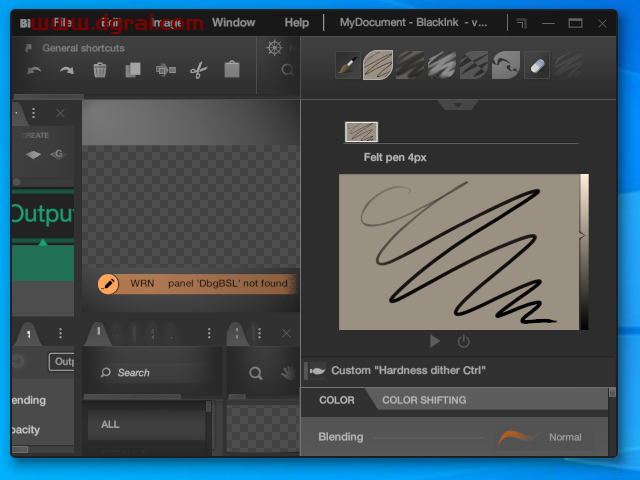Viewport: 640px width, 480px height.
Task: Click the Search input field
Action: pyautogui.click(x=150, y=373)
